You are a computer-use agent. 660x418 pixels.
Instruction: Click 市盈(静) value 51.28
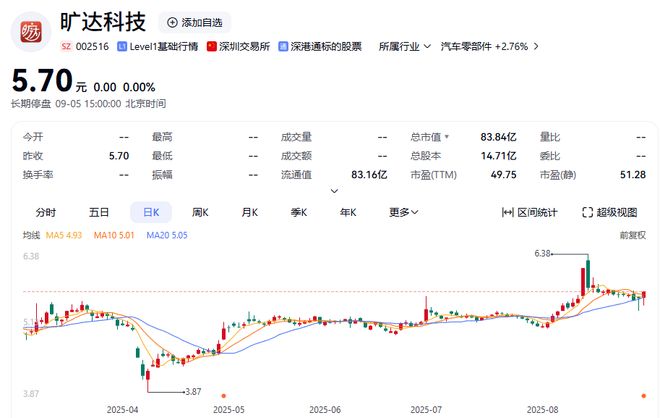[x=633, y=174]
